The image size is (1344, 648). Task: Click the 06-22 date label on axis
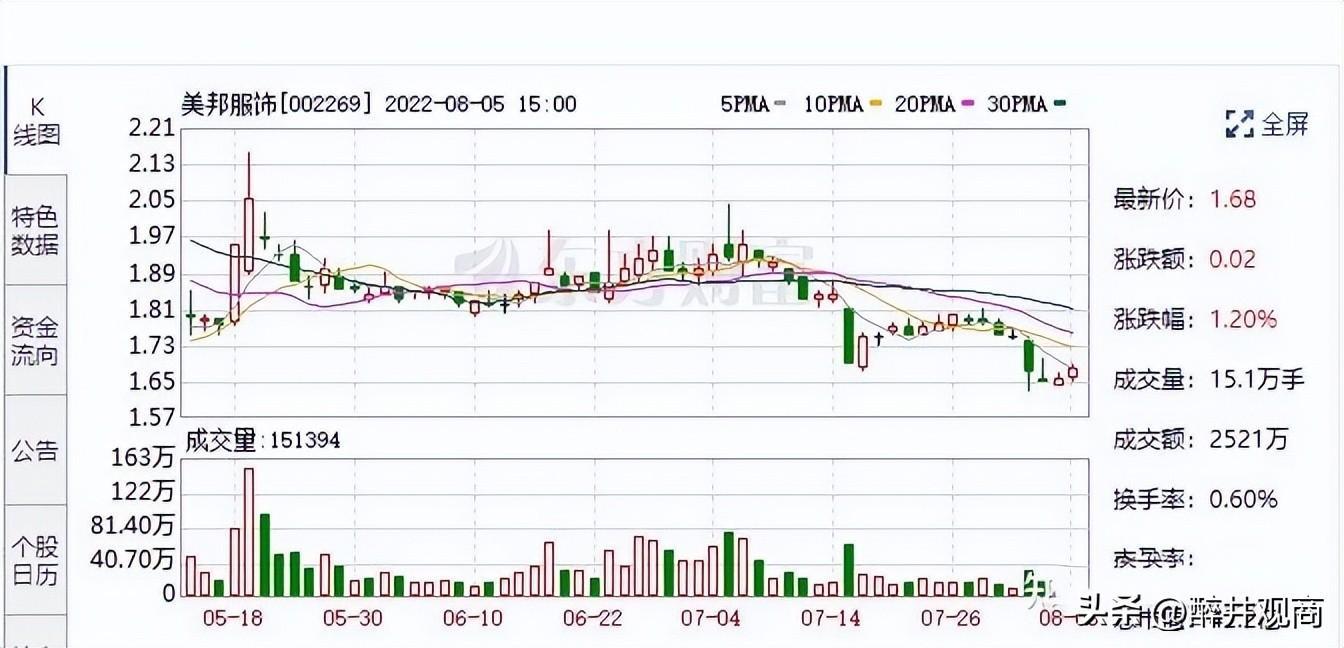click(592, 618)
